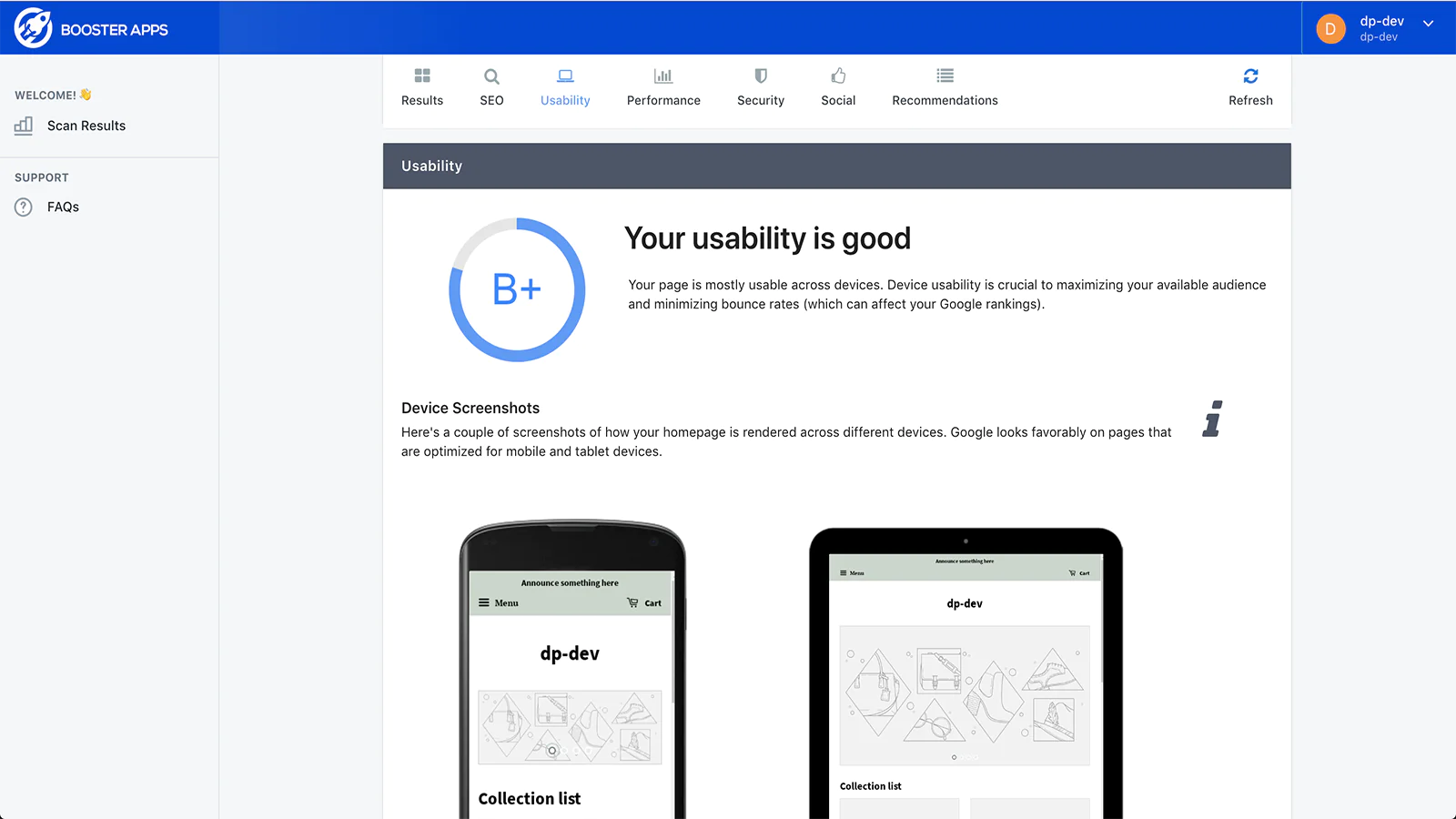Open Scan Results in the sidebar
Image resolution: width=1456 pixels, height=819 pixels.
pos(86,126)
